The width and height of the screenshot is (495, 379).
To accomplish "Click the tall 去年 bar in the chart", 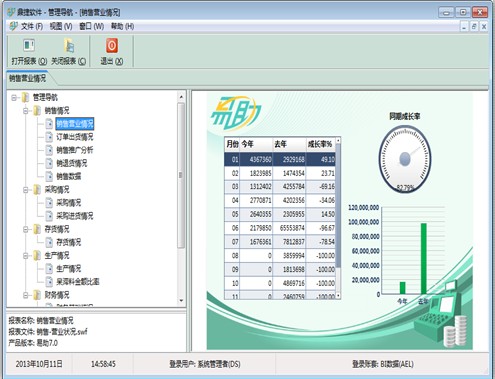I will tap(424, 259).
